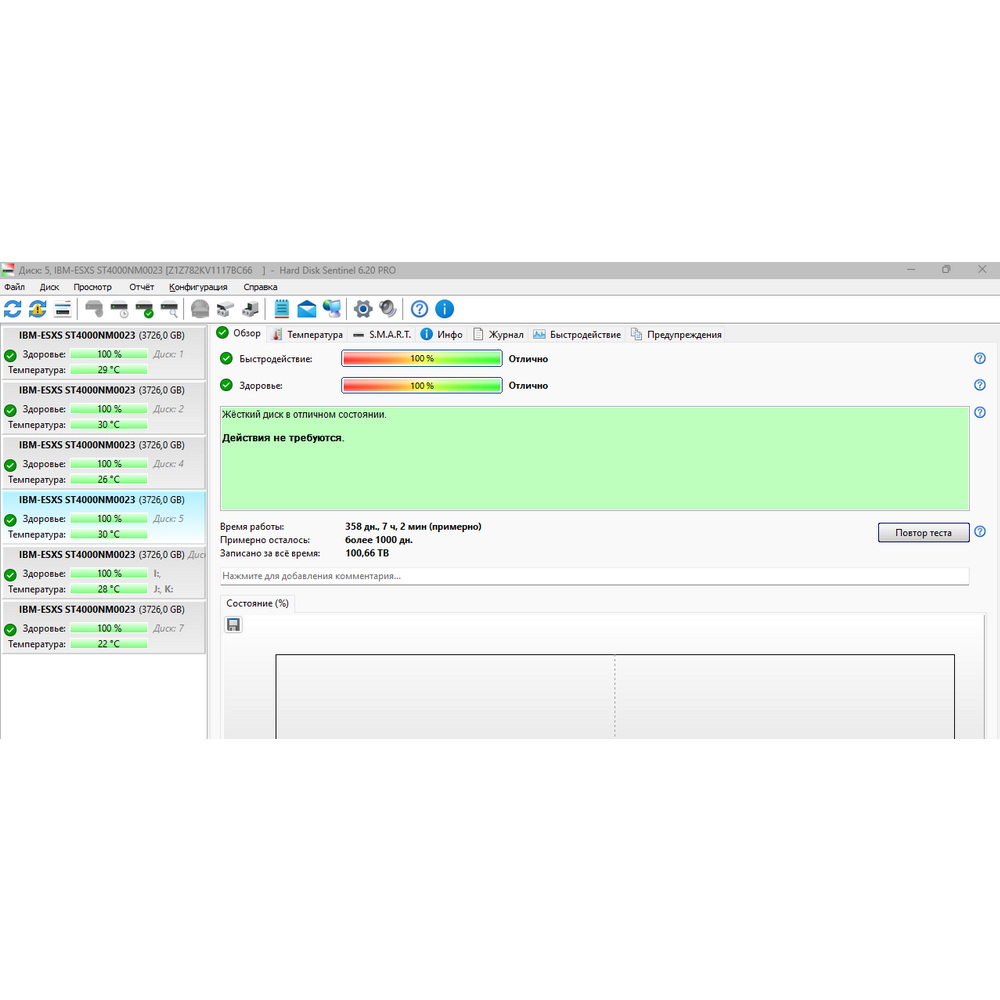Select the Диск 1 entry in list
Screen dimensions: 1000x1000
[x=103, y=353]
